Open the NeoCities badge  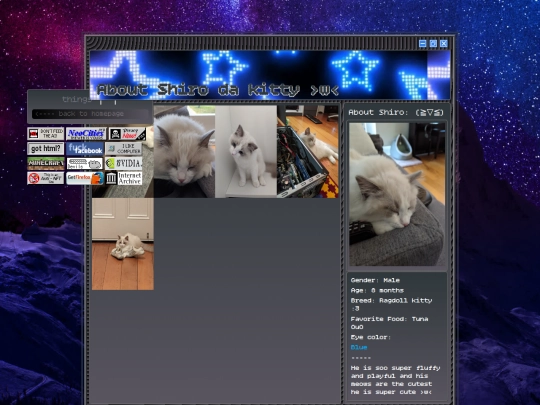pos(86,134)
